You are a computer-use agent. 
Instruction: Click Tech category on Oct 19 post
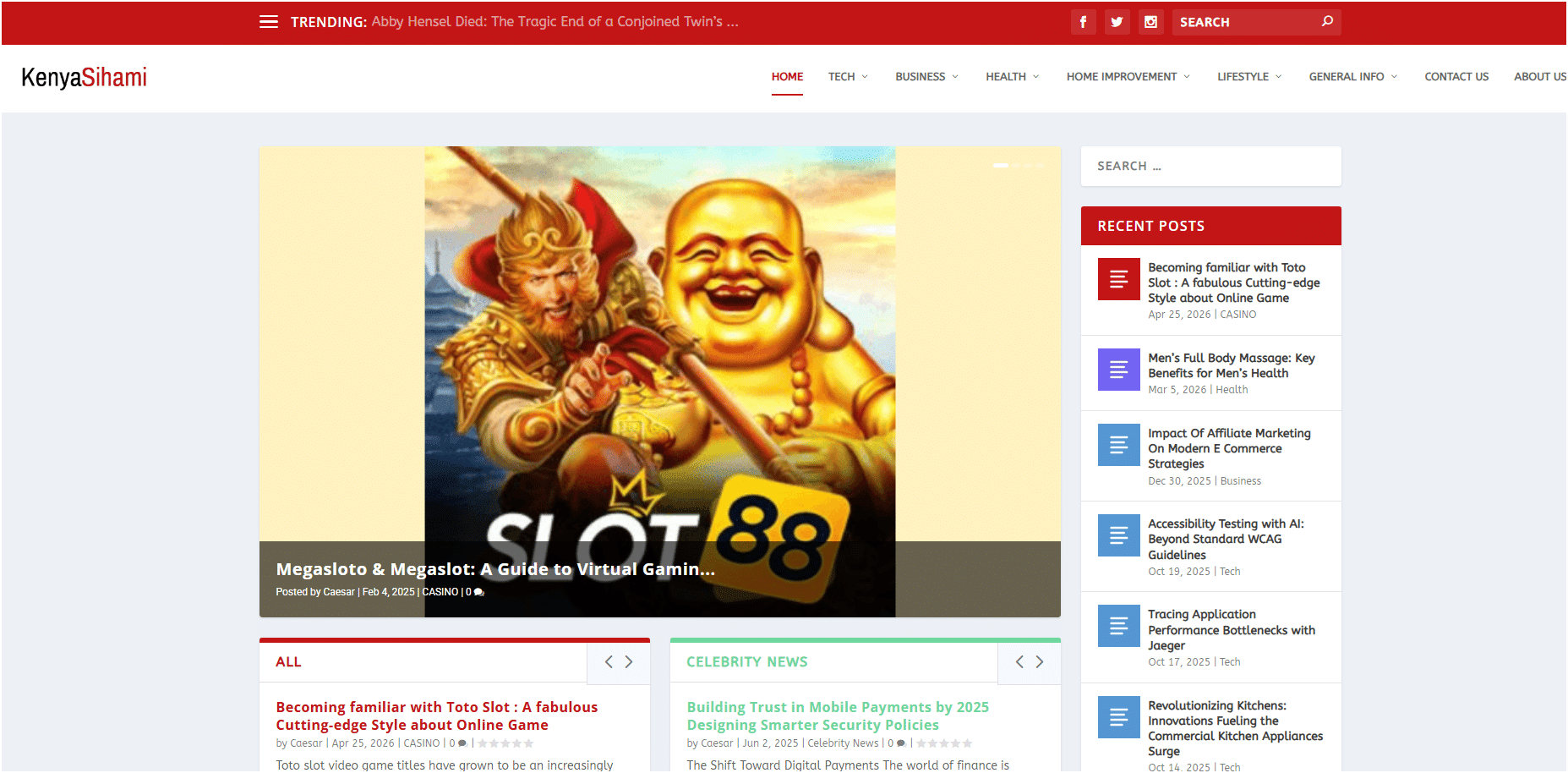[1230, 572]
